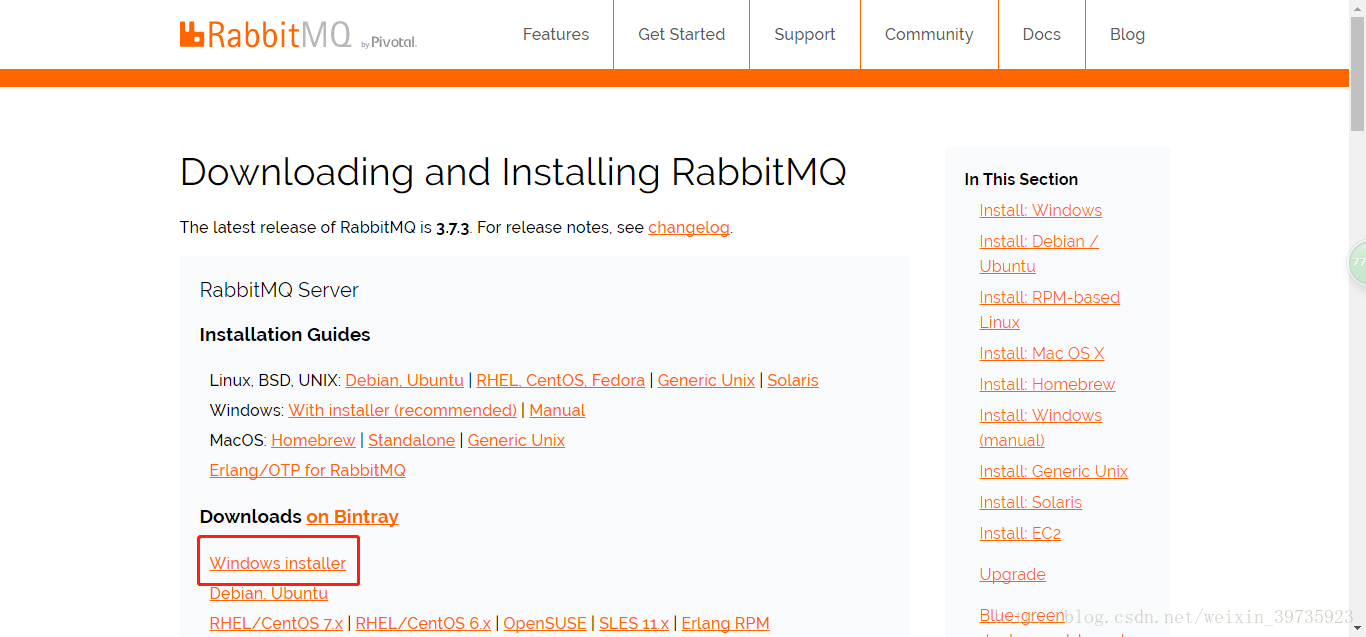
Task: Click the version number 3.7.3 text
Action: (x=452, y=227)
